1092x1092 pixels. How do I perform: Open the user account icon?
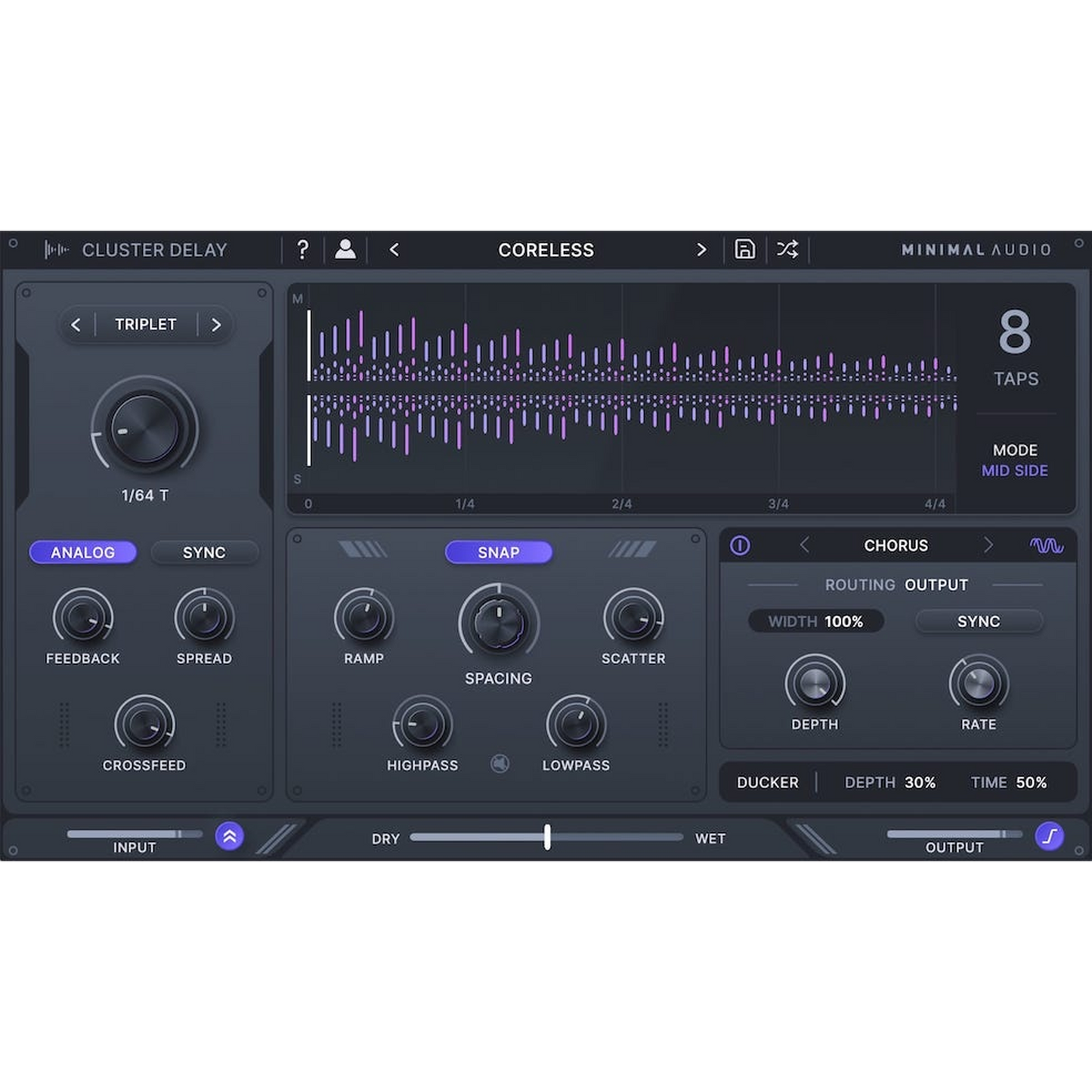(345, 249)
